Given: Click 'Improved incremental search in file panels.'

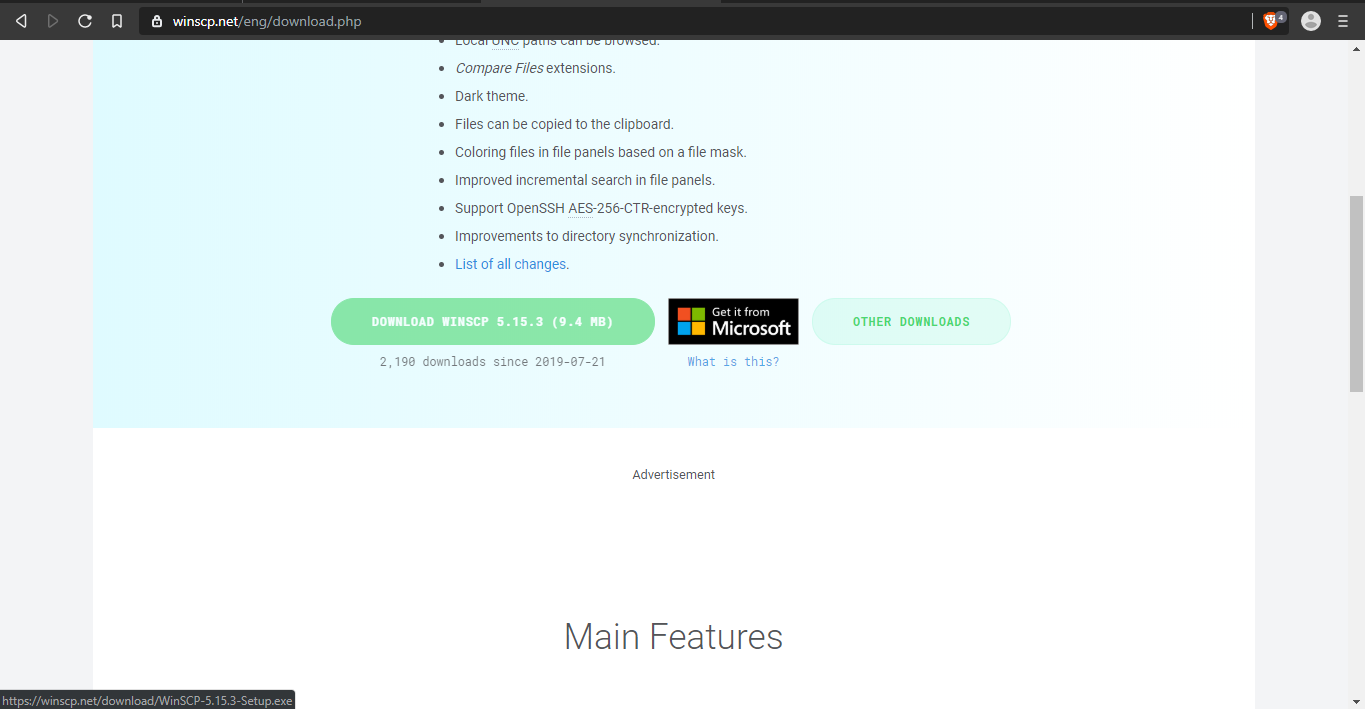Looking at the screenshot, I should (x=585, y=180).
